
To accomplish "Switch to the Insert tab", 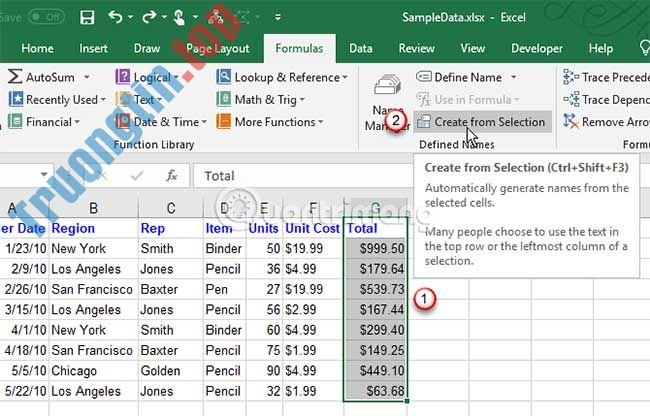I will [x=93, y=48].
